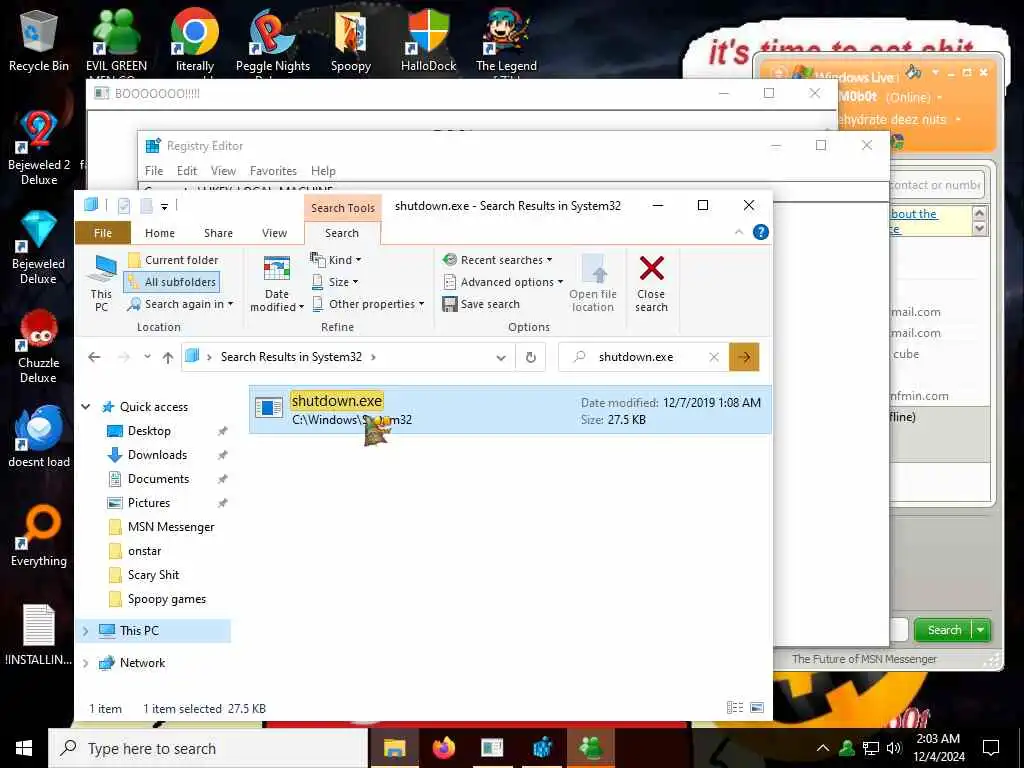
Task: Open the Bejeweled 2 Deluxe shortcut
Action: (39, 147)
